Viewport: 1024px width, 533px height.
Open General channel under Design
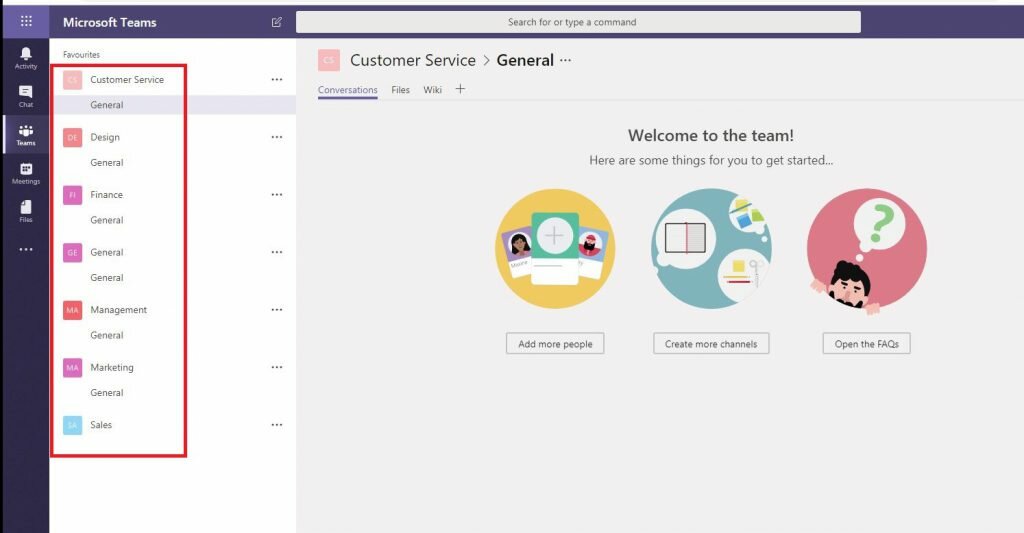(x=107, y=163)
